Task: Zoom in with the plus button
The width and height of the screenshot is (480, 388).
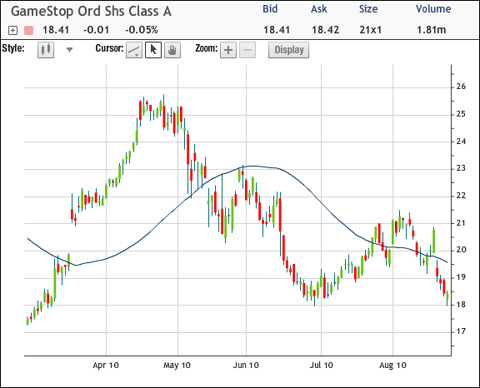Action: click(228, 50)
